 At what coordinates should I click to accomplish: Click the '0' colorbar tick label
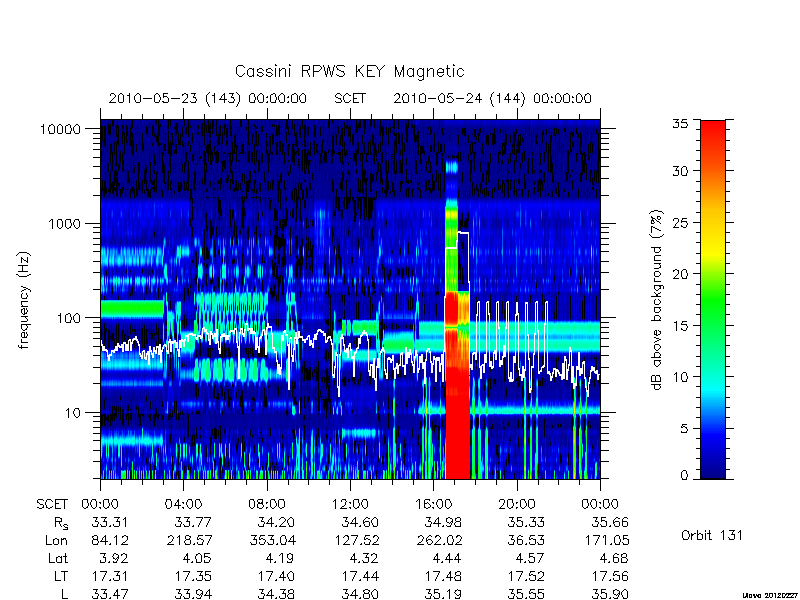(684, 476)
